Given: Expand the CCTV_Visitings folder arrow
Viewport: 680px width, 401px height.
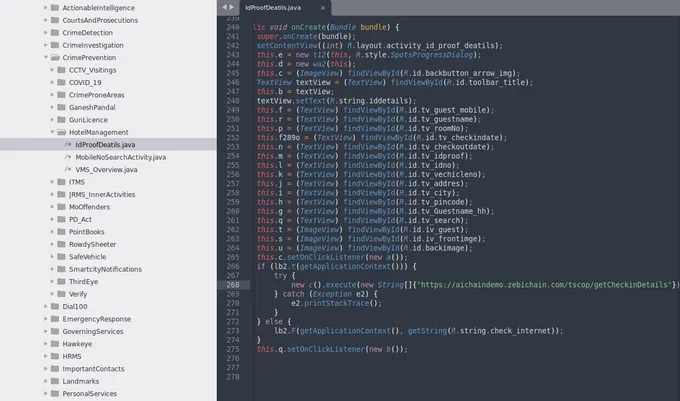Looking at the screenshot, I should (x=52, y=70).
